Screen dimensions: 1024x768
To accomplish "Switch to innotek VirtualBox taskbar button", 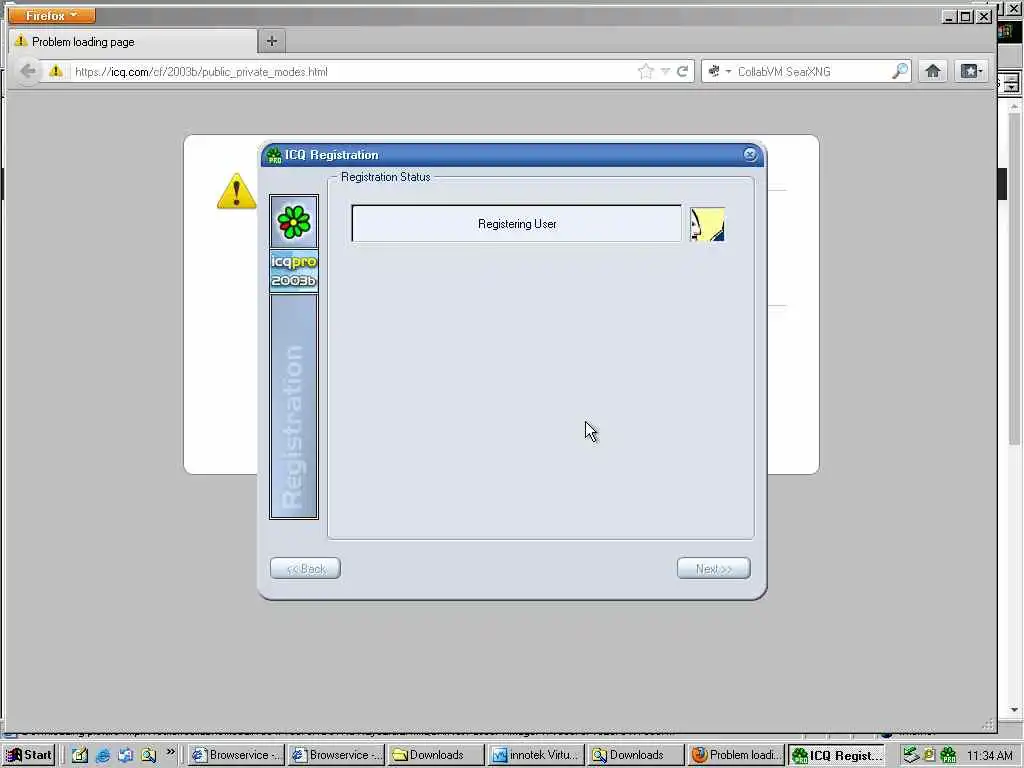I will [536, 755].
